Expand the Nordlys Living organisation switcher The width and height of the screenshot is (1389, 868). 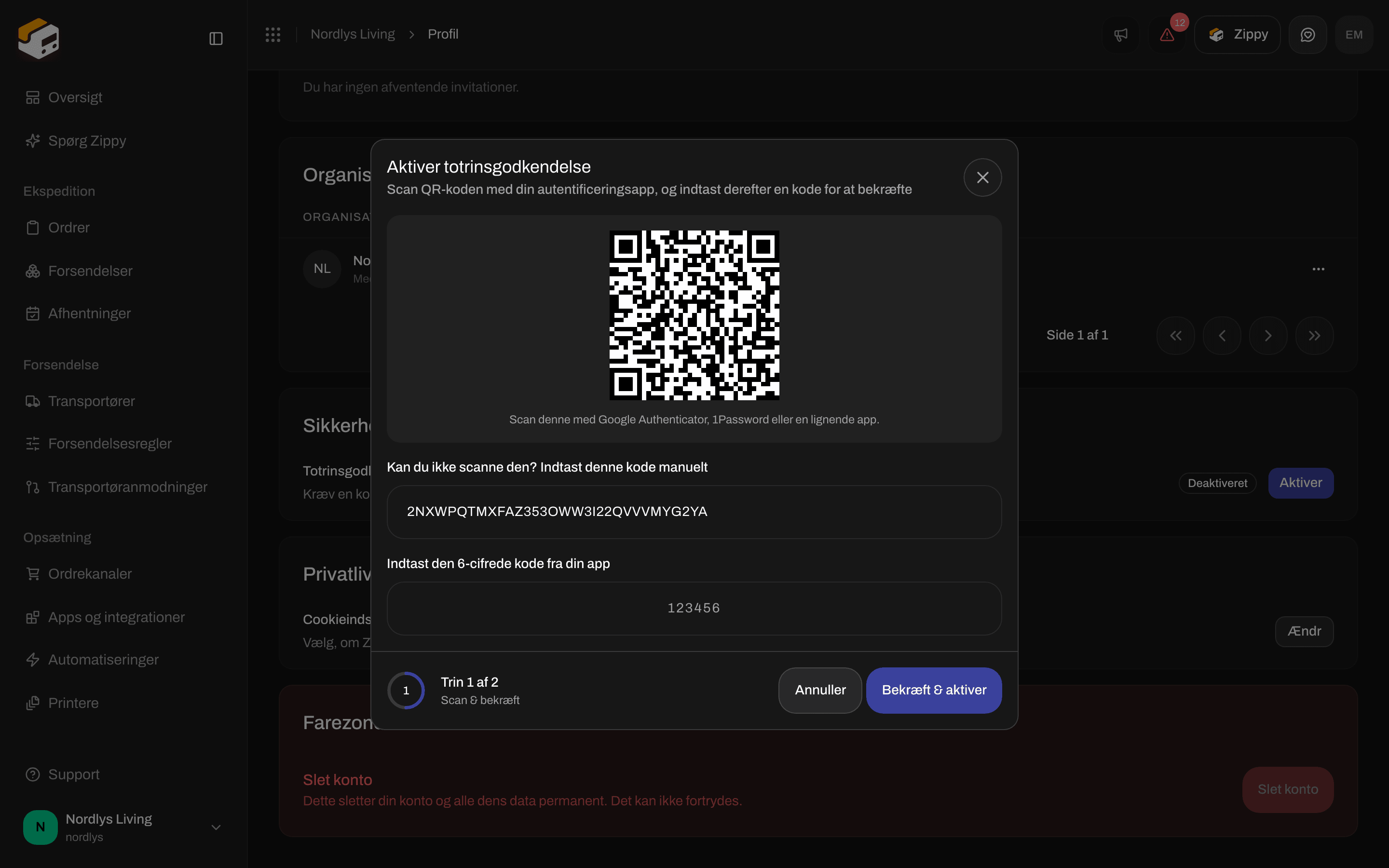(x=123, y=827)
